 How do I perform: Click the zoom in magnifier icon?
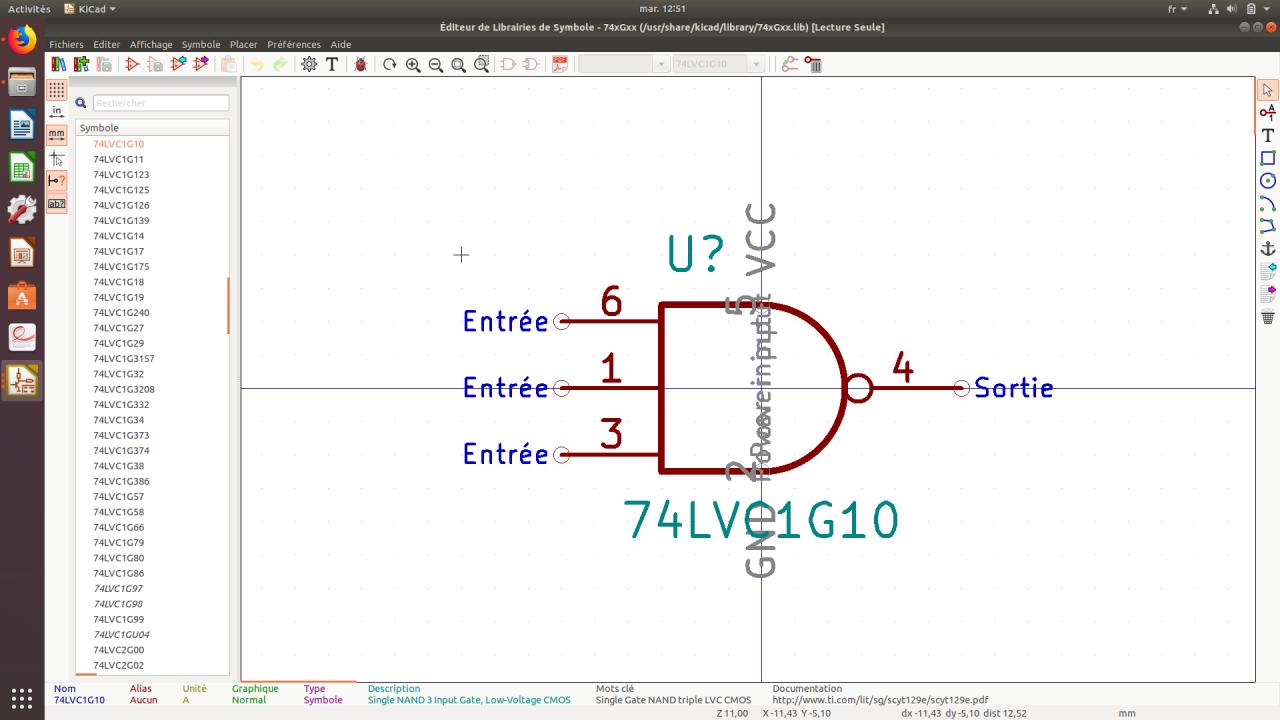tap(413, 64)
